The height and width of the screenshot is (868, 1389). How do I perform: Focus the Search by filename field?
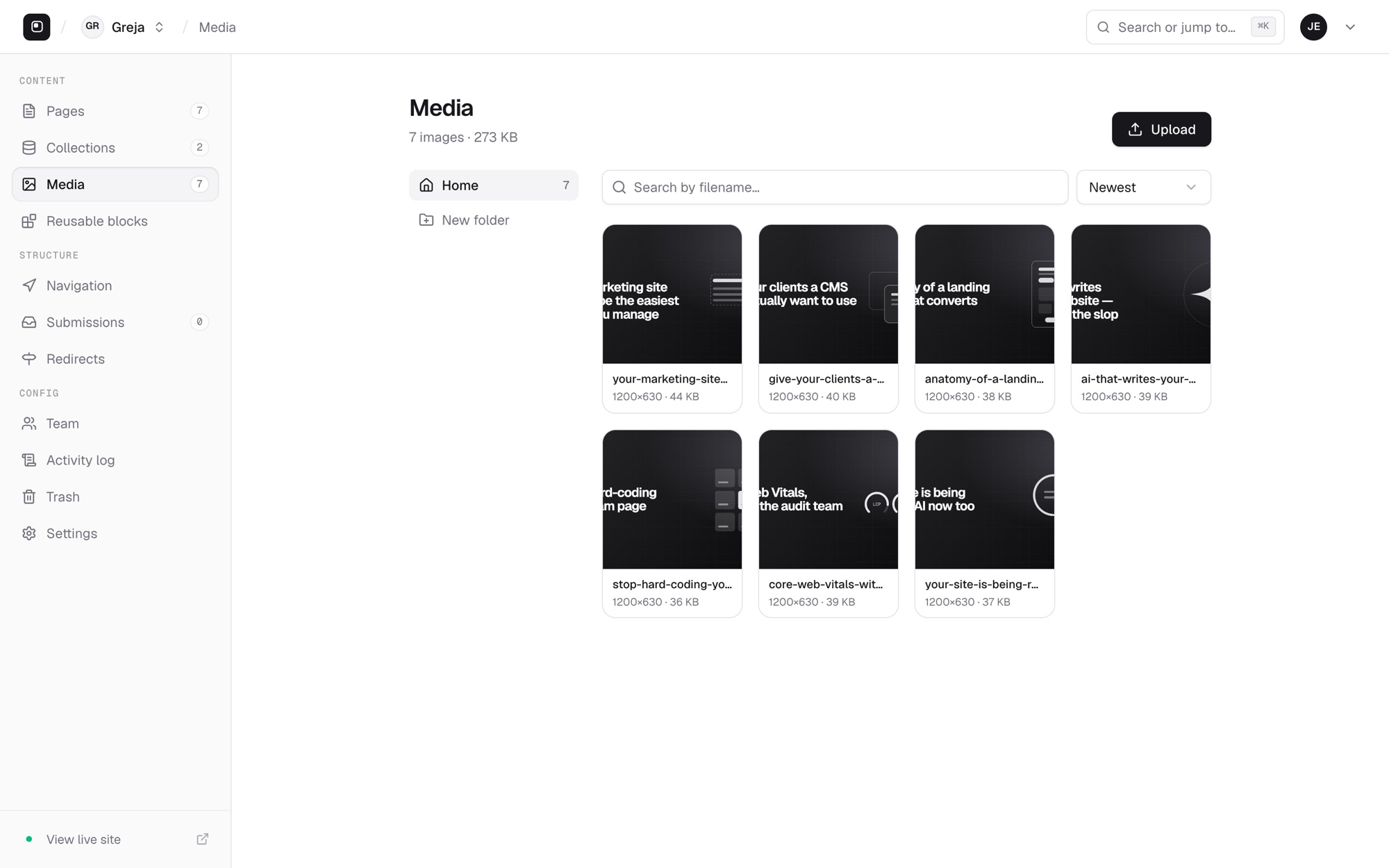click(x=835, y=187)
